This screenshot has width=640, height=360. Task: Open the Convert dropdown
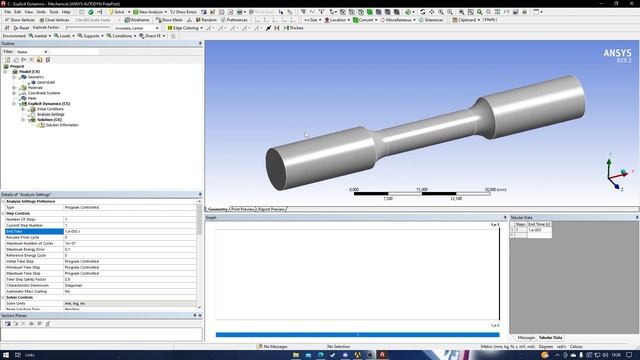click(365, 20)
